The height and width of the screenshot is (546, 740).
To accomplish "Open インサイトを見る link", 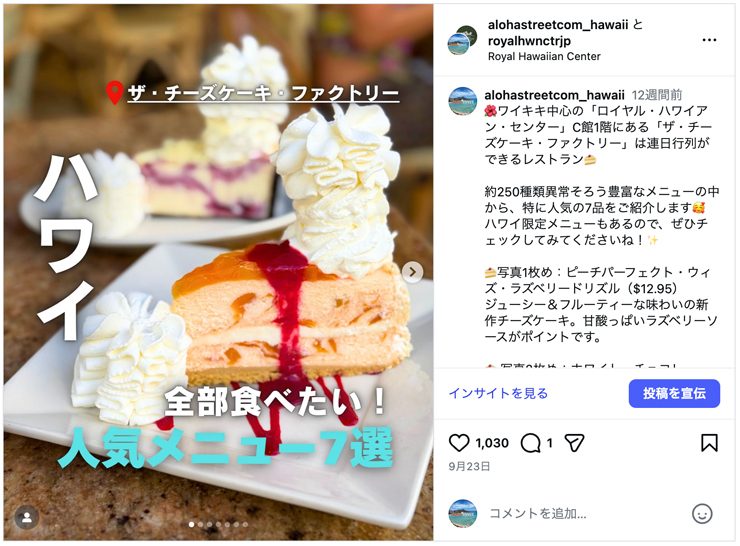I will [x=498, y=393].
